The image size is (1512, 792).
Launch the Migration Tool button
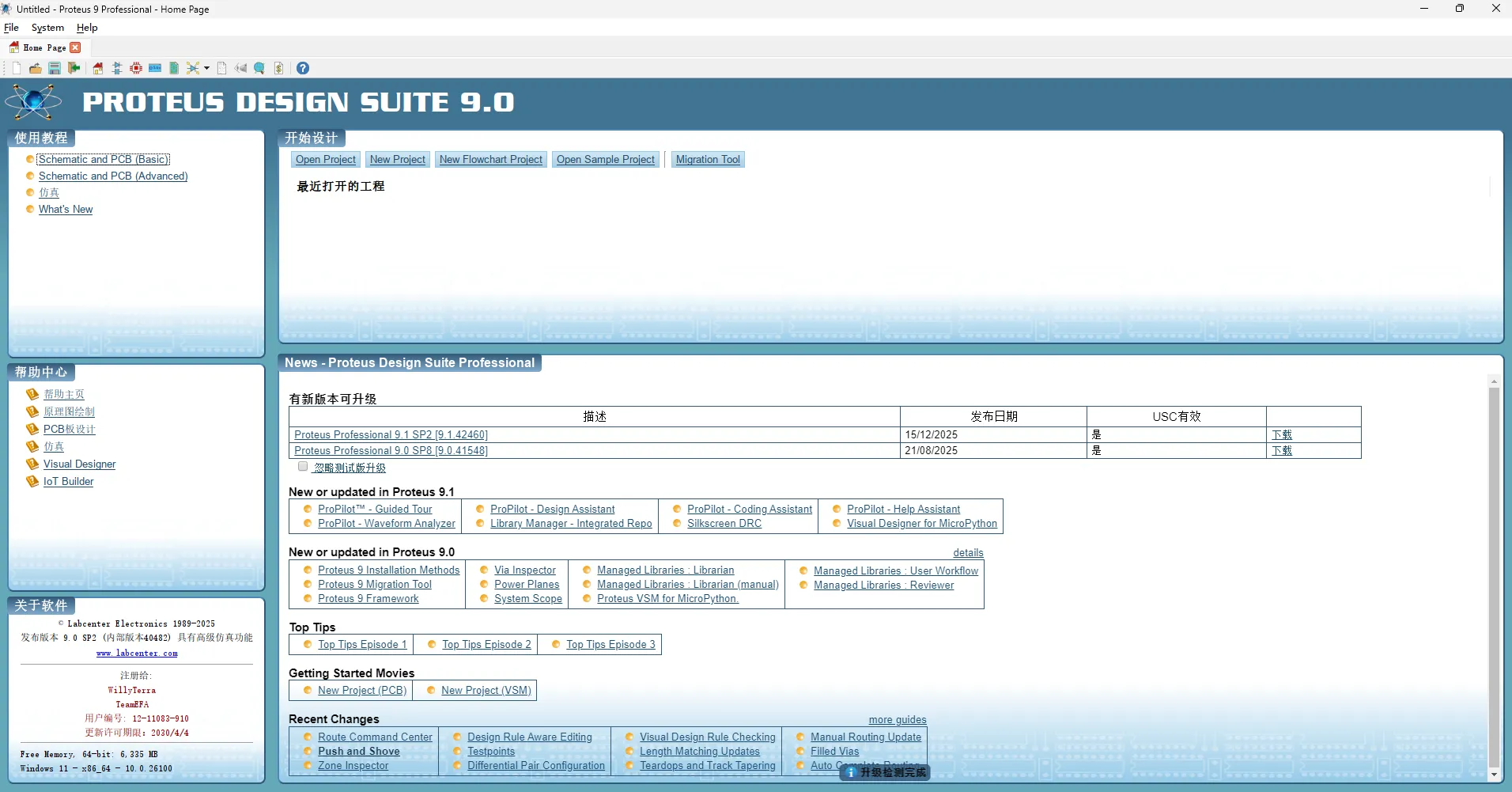click(x=708, y=159)
